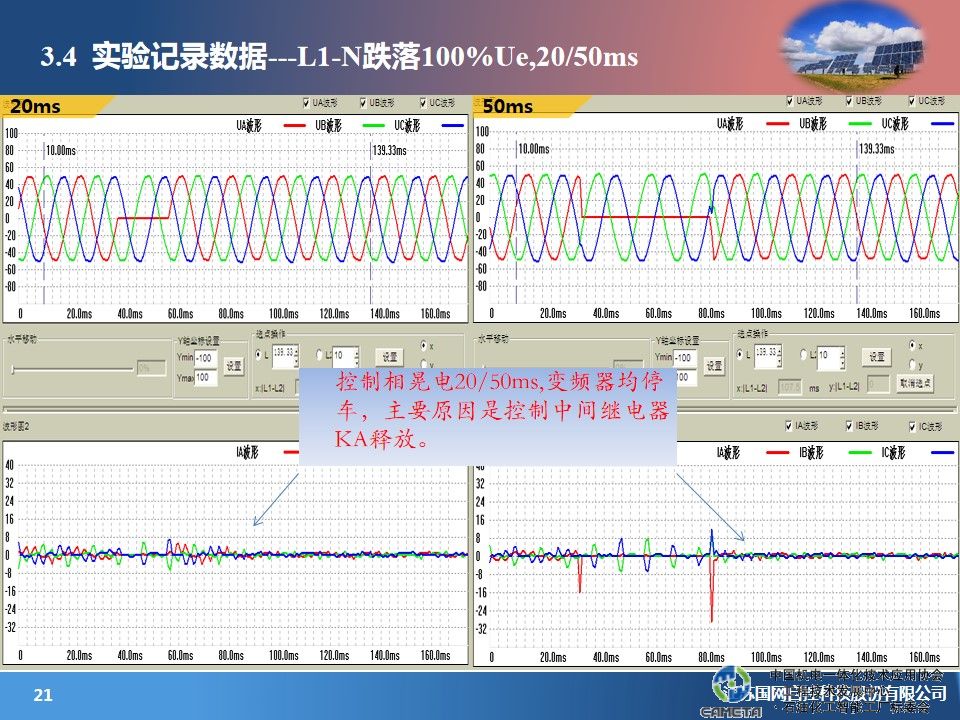Click the slide title '3.4 实验记录数据'
The height and width of the screenshot is (720, 960).
154,56
